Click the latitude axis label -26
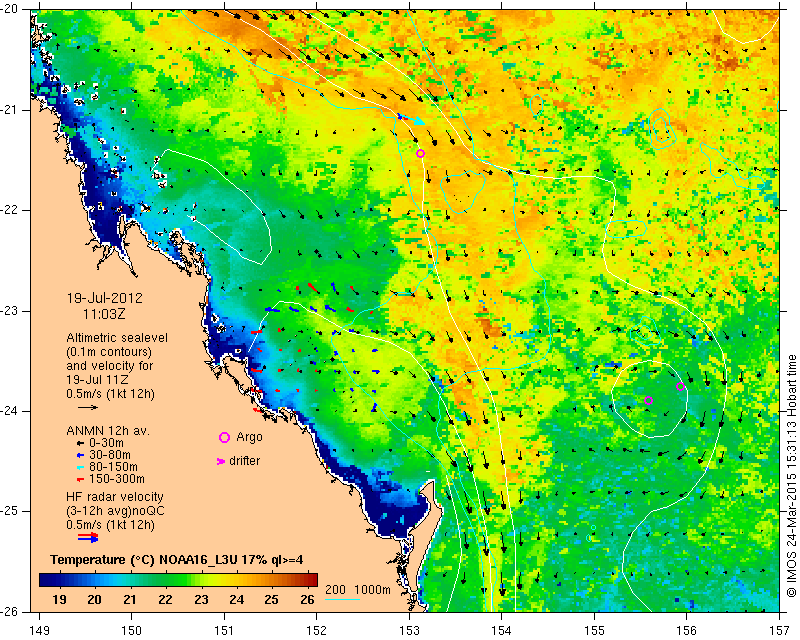The image size is (800, 640). click(11, 611)
